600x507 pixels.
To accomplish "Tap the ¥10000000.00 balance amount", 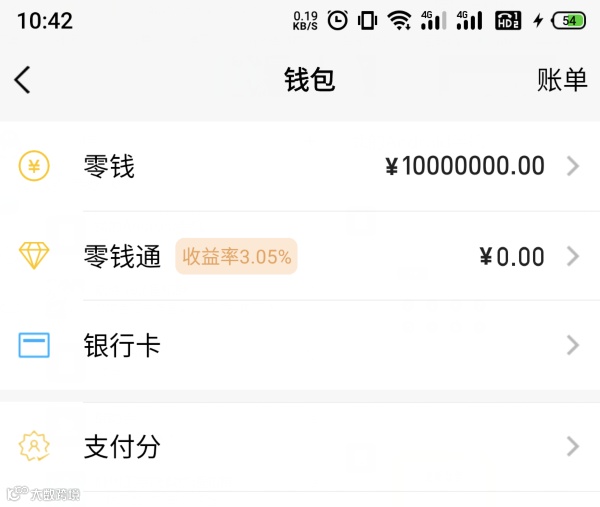I will pyautogui.click(x=465, y=166).
